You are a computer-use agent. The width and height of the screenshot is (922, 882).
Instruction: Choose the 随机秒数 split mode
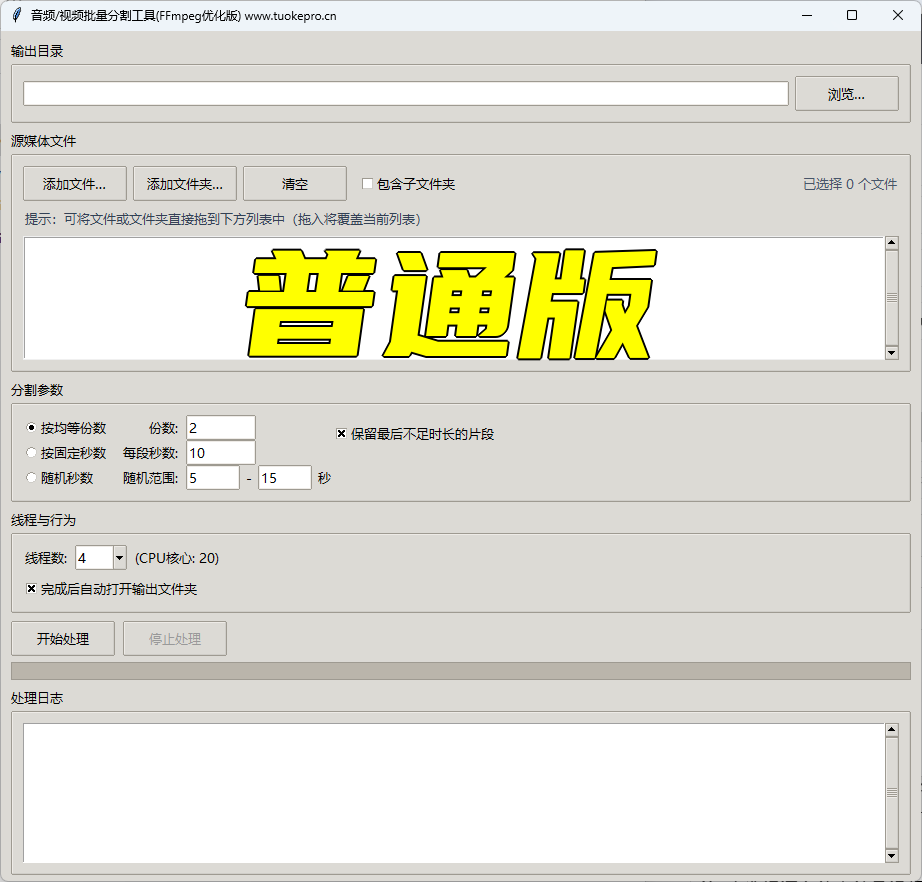click(32, 478)
